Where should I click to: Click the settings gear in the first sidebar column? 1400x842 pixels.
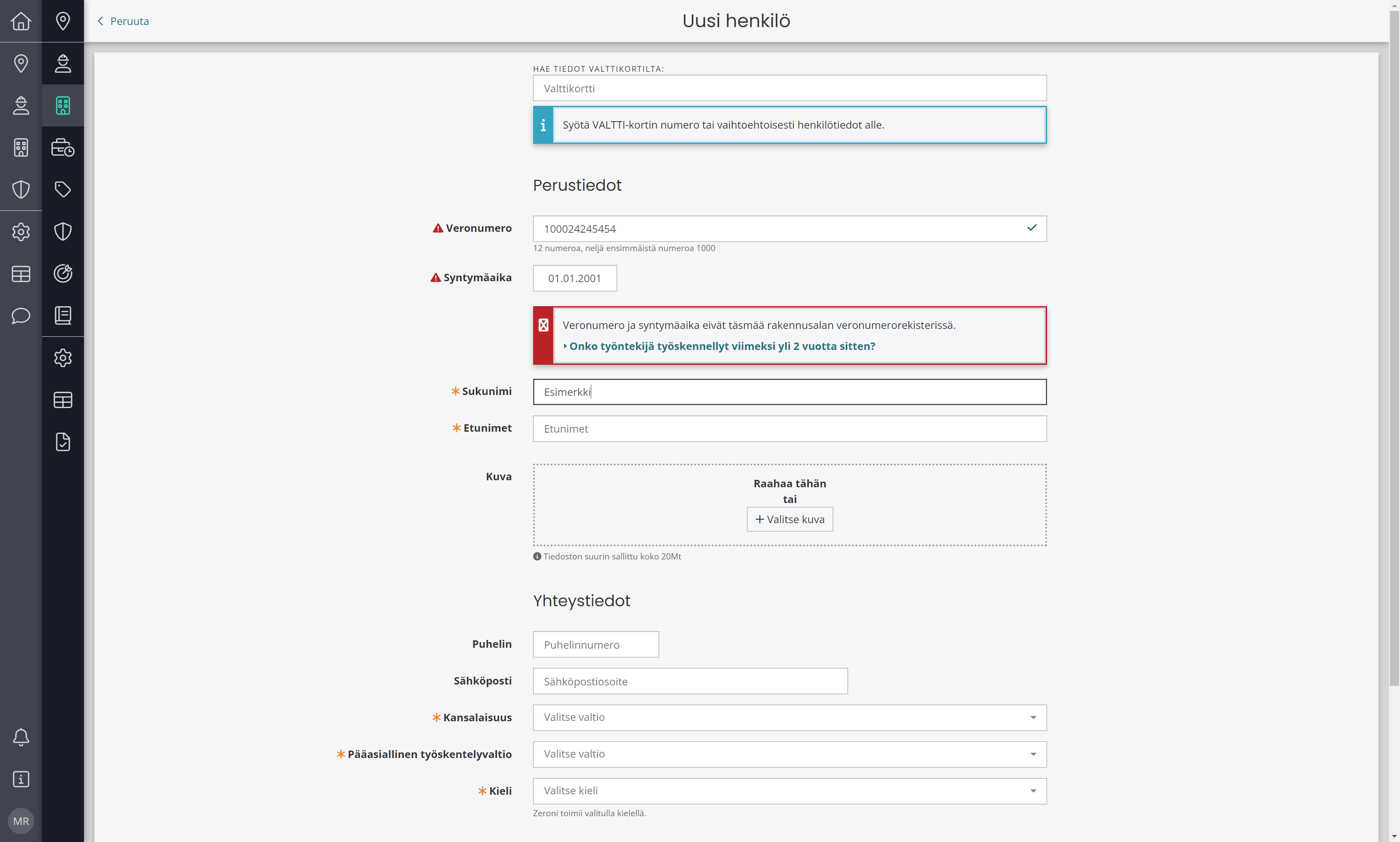click(21, 231)
